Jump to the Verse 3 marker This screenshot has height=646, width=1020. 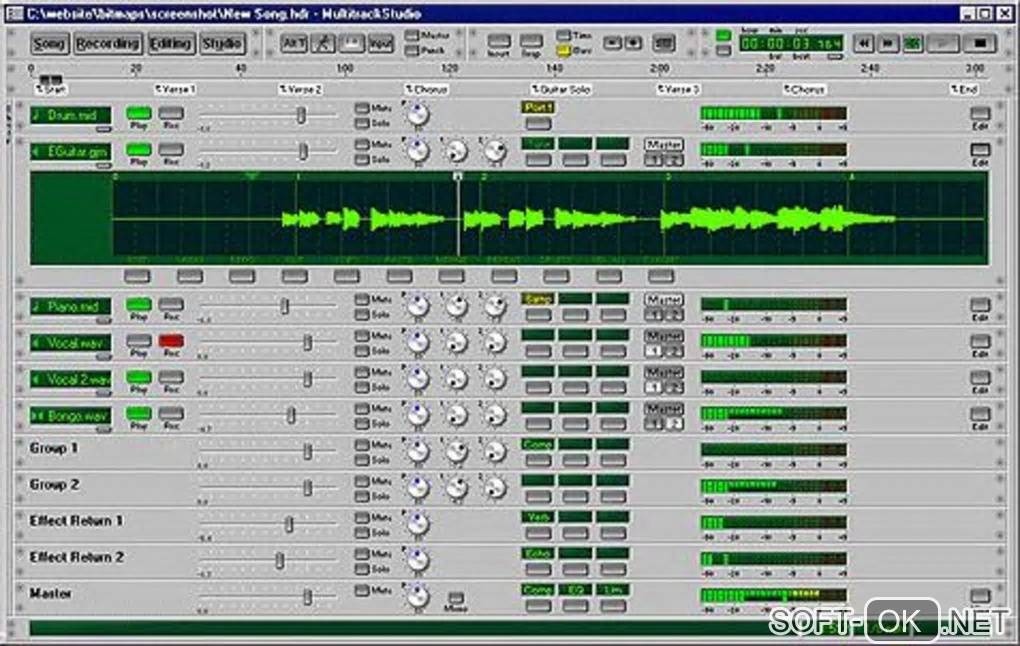click(678, 89)
